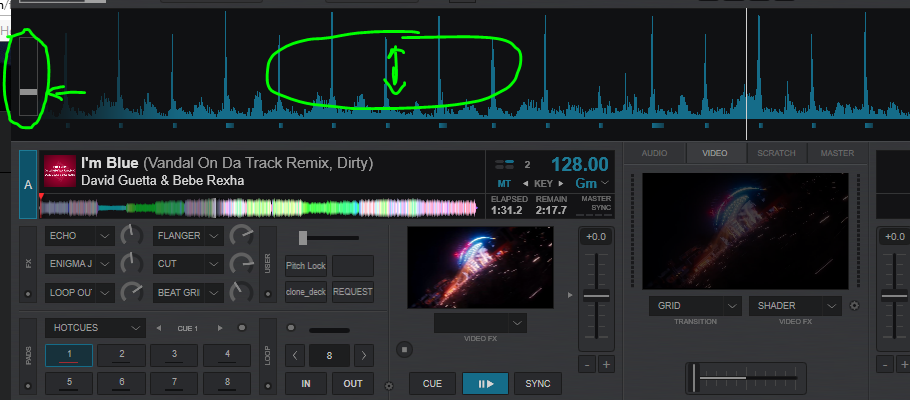This screenshot has width=910, height=400.
Task: Click the BEAT GRID effect knob
Action: [241, 292]
